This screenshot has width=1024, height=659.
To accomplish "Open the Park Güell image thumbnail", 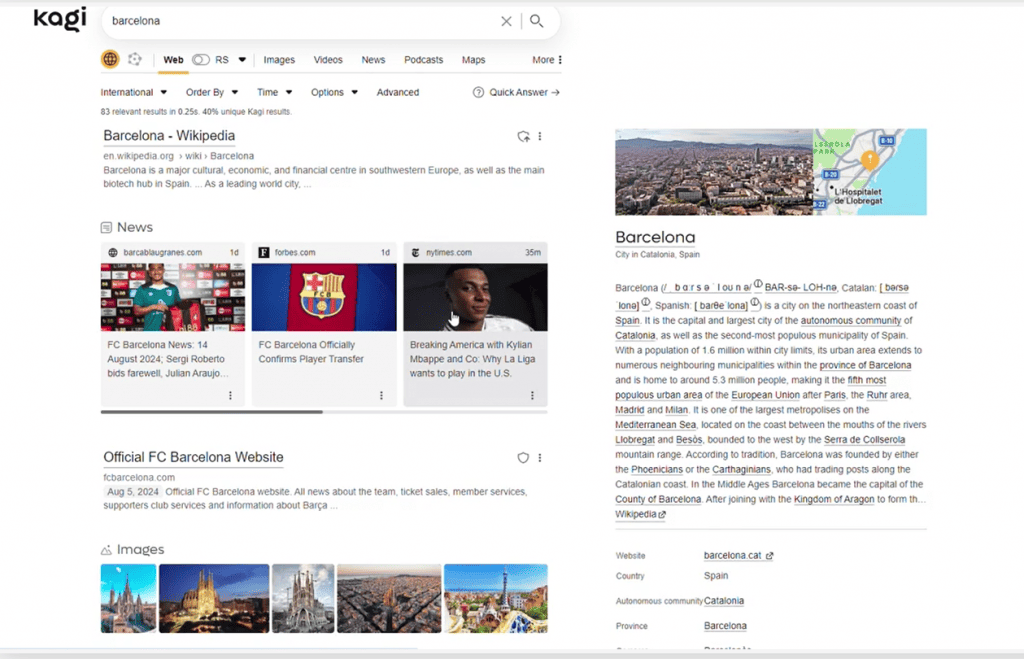I will [x=496, y=598].
